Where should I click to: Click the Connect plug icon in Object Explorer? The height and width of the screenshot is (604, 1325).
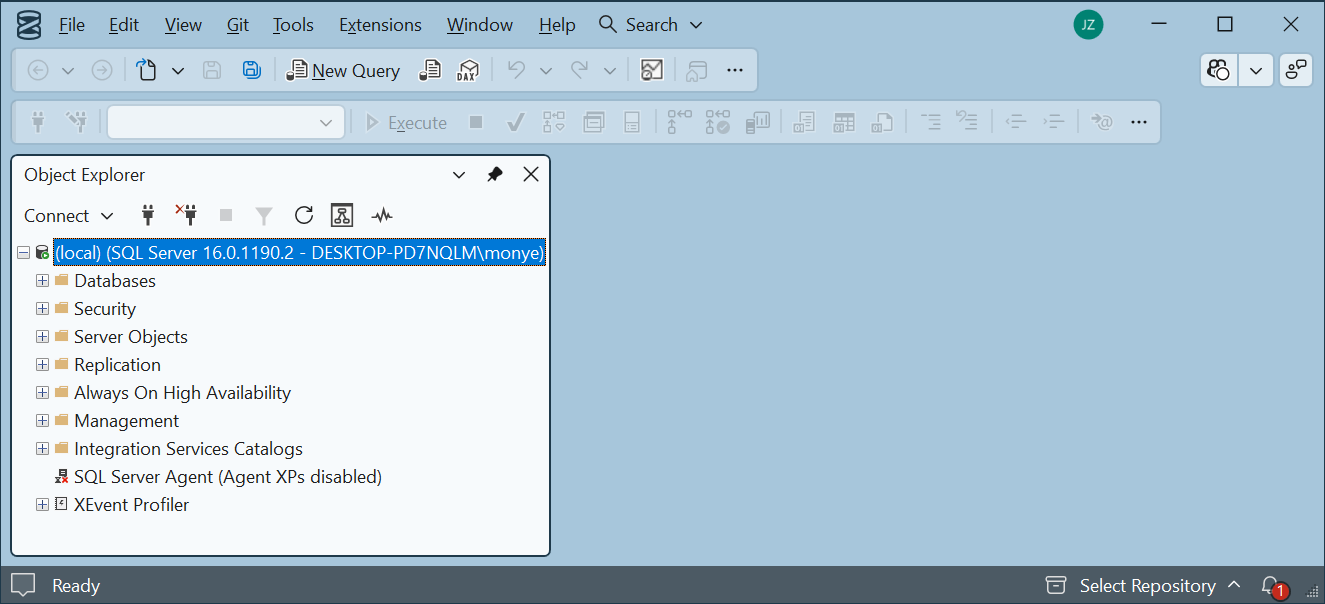(149, 215)
